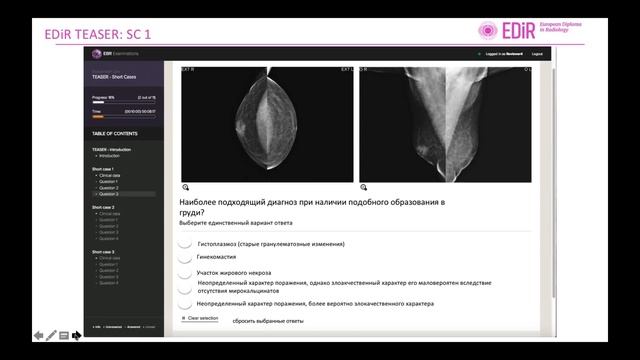The width and height of the screenshot is (640, 360).
Task: Click the Logged in as status text
Action: coord(504,54)
